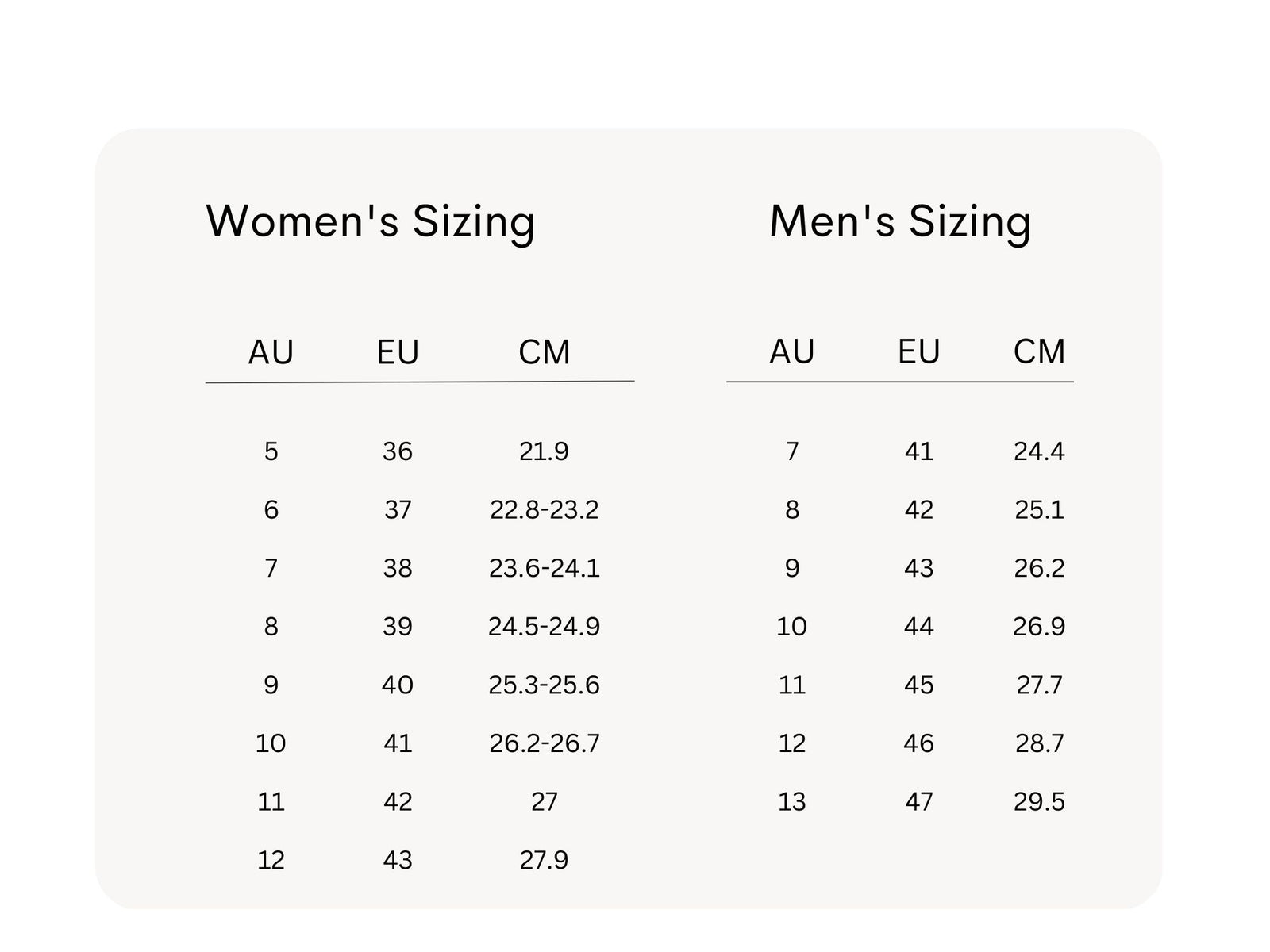Click the men's 27.7 cm value
This screenshot has width=1270, height=952.
click(1039, 685)
